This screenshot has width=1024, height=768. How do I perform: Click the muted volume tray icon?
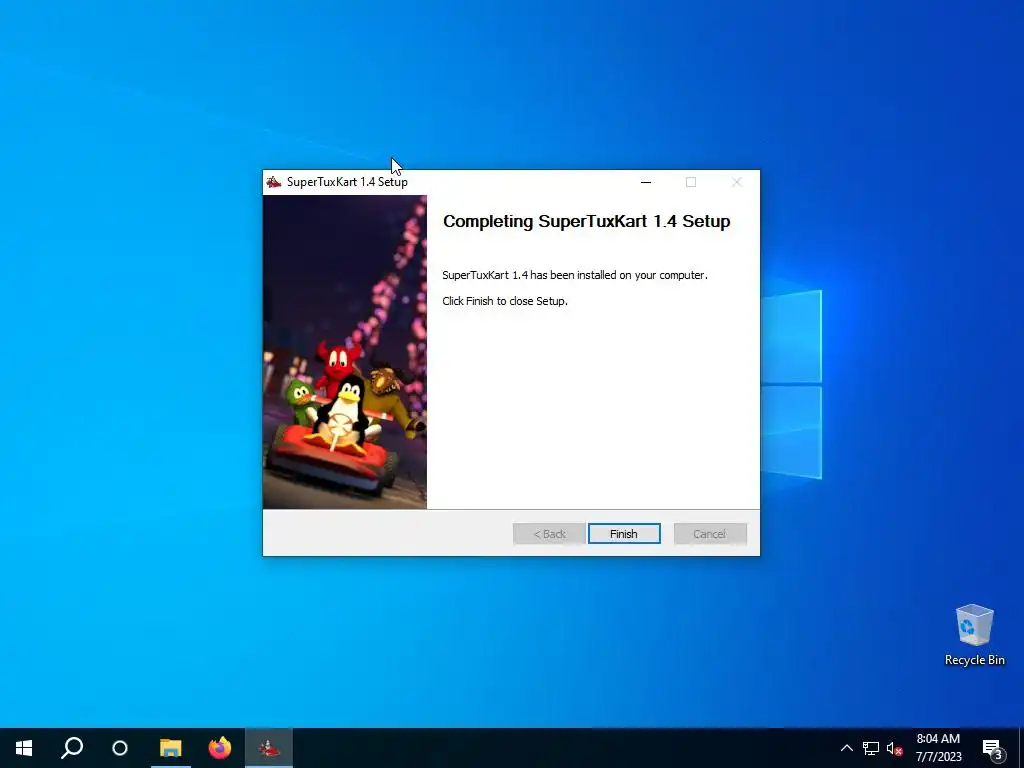click(x=894, y=748)
